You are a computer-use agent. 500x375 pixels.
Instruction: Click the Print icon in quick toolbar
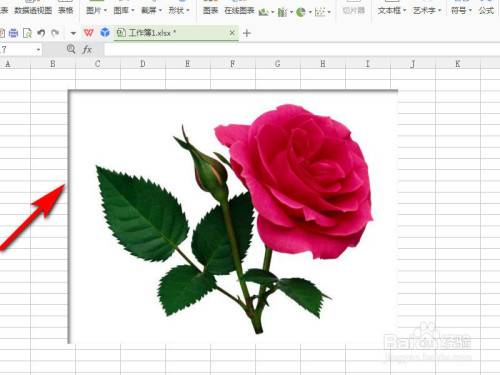click(13, 33)
